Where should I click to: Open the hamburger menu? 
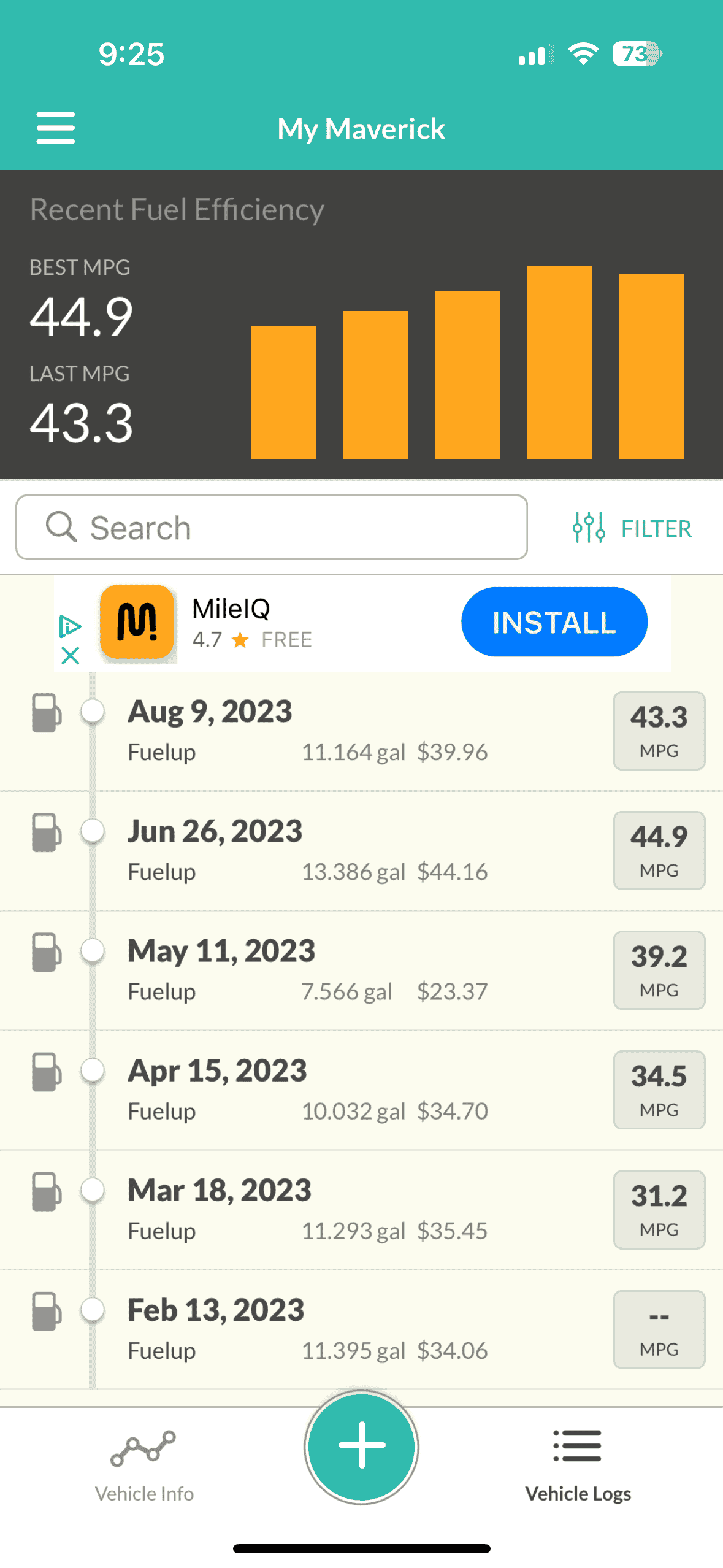(56, 128)
